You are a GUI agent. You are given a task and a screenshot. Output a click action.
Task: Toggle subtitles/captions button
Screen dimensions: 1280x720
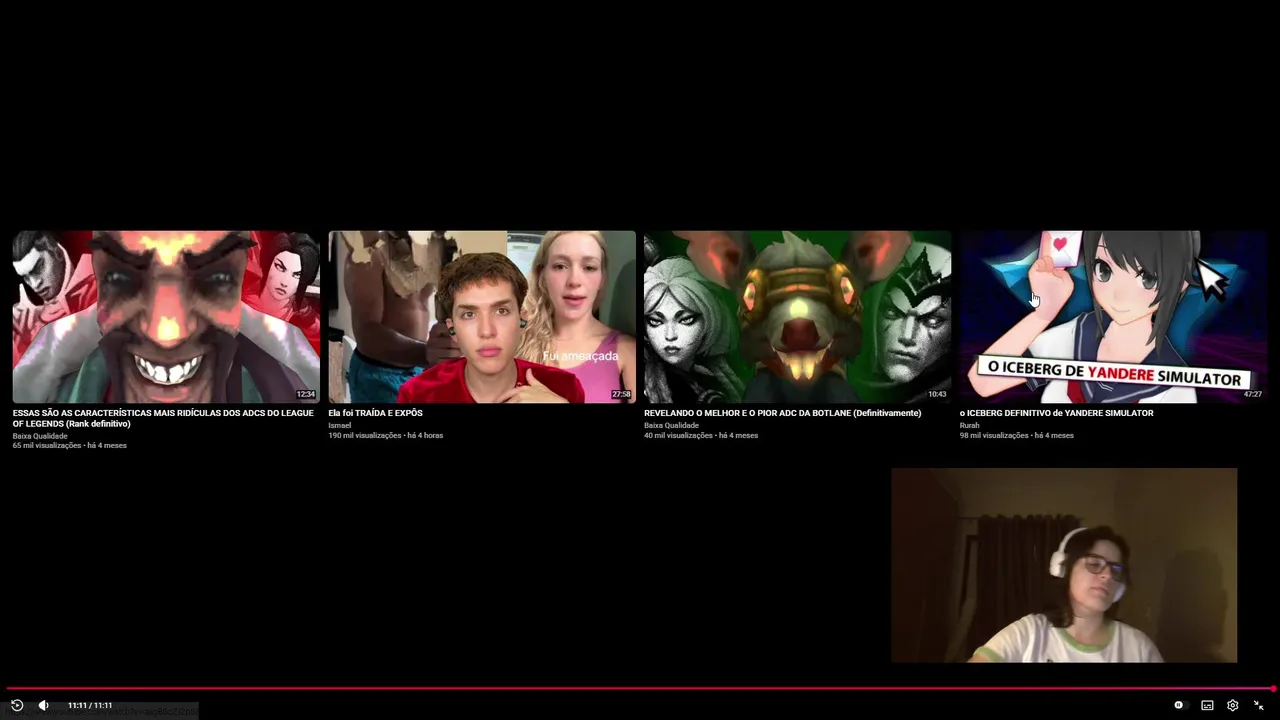pyautogui.click(x=1207, y=705)
